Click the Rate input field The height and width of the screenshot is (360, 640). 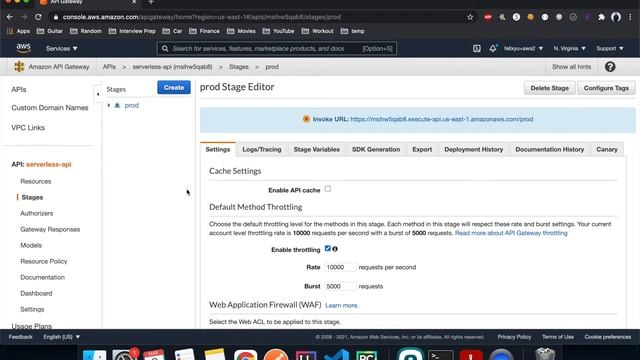coord(340,267)
